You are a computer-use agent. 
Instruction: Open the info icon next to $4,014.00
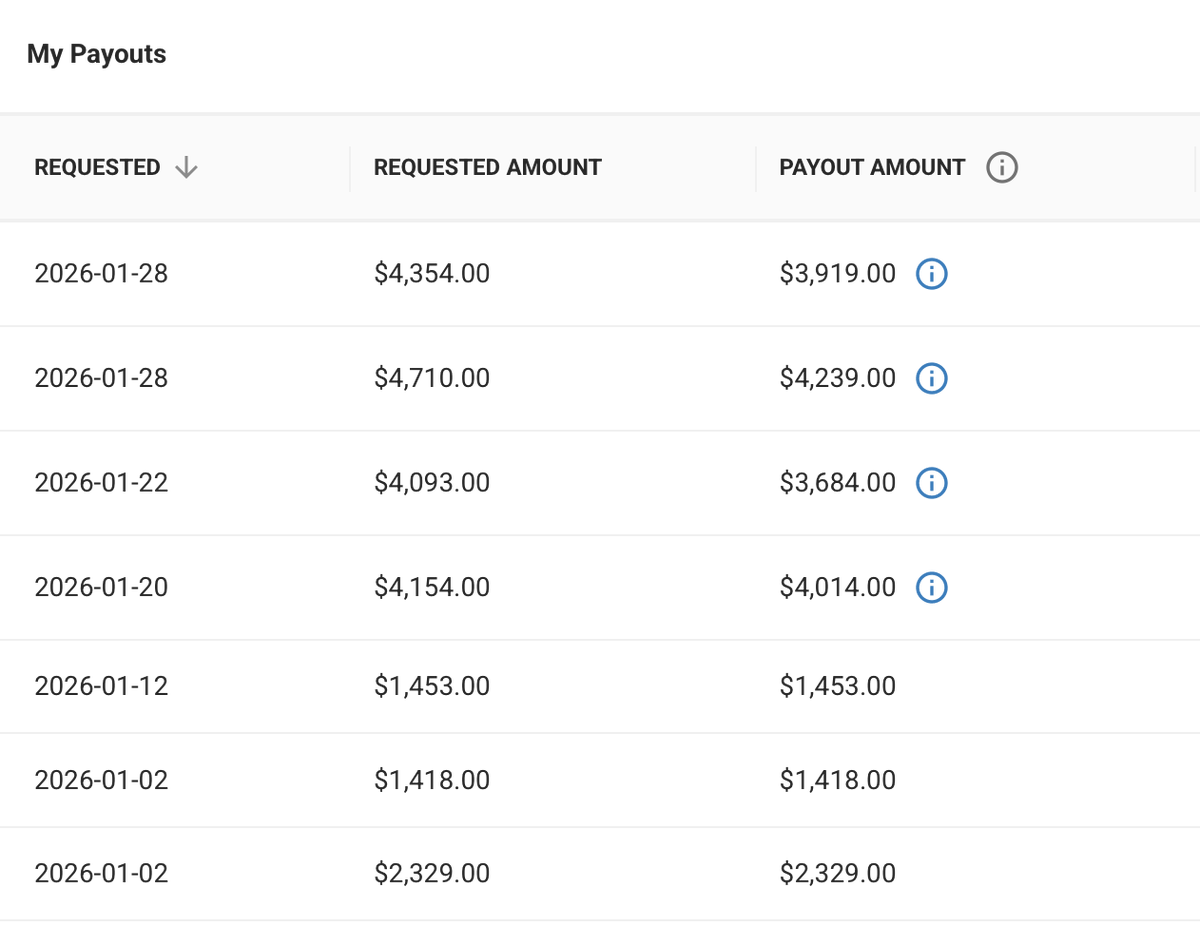tap(931, 587)
